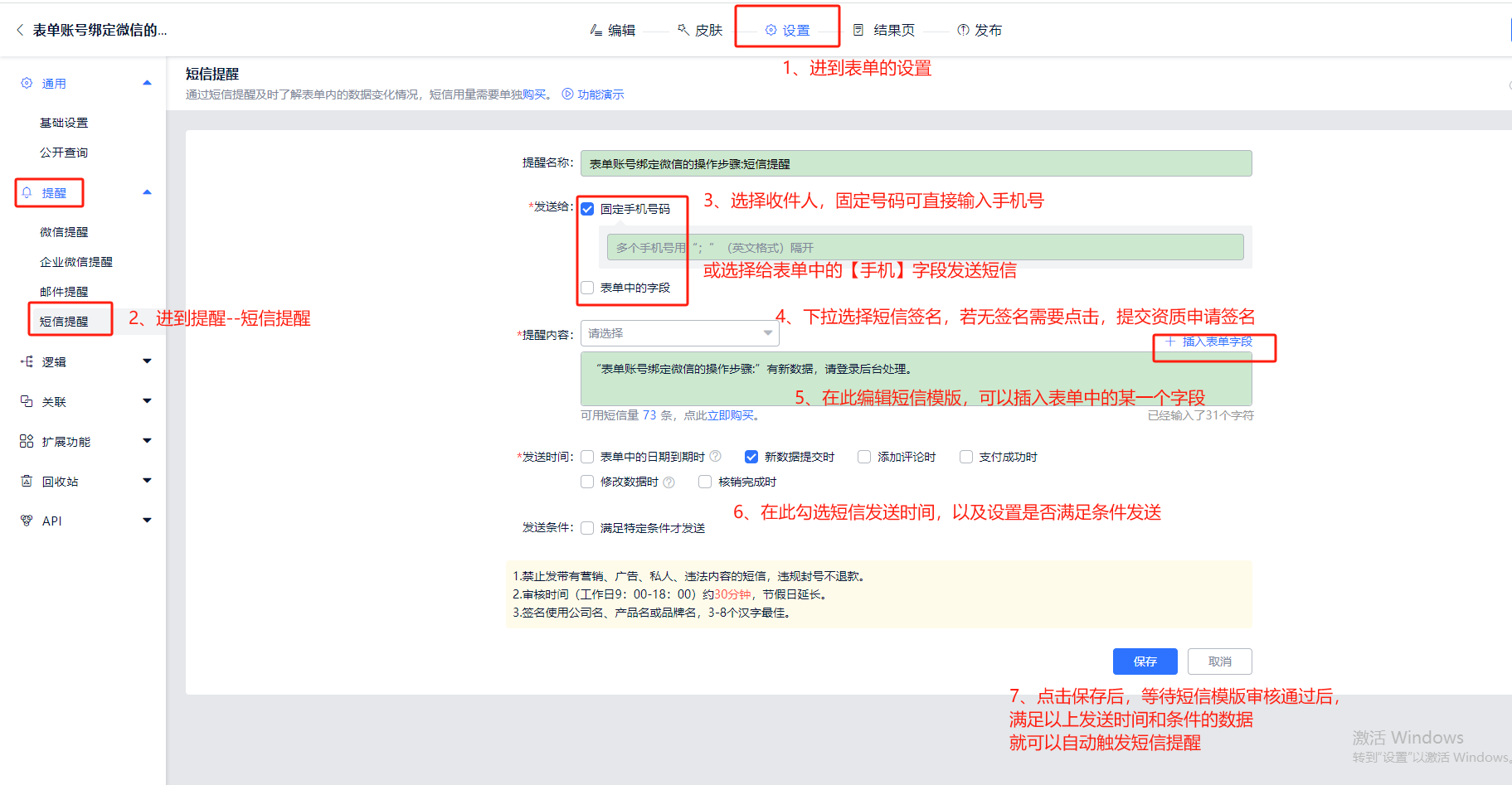Expand the 逻辑 sidebar section arrow
This screenshot has width=1512, height=785.
coord(147,361)
